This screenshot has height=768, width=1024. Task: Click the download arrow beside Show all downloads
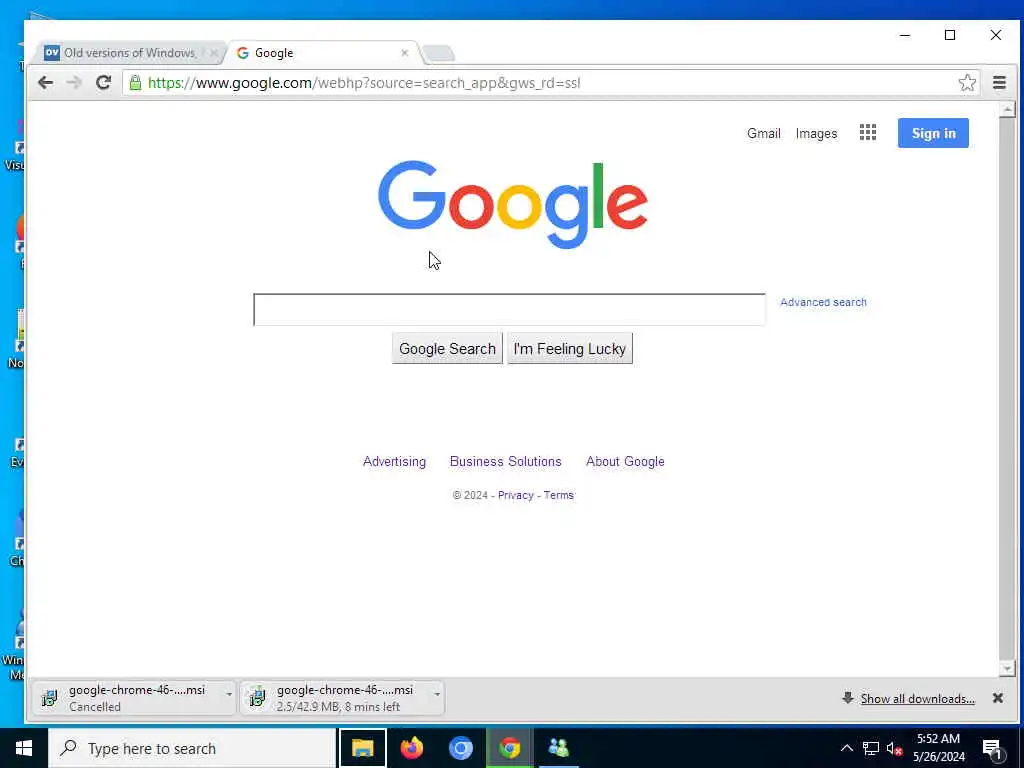click(848, 697)
